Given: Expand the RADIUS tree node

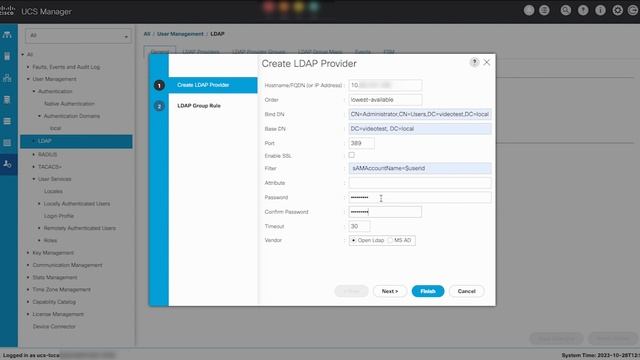Looking at the screenshot, I should click(34, 154).
